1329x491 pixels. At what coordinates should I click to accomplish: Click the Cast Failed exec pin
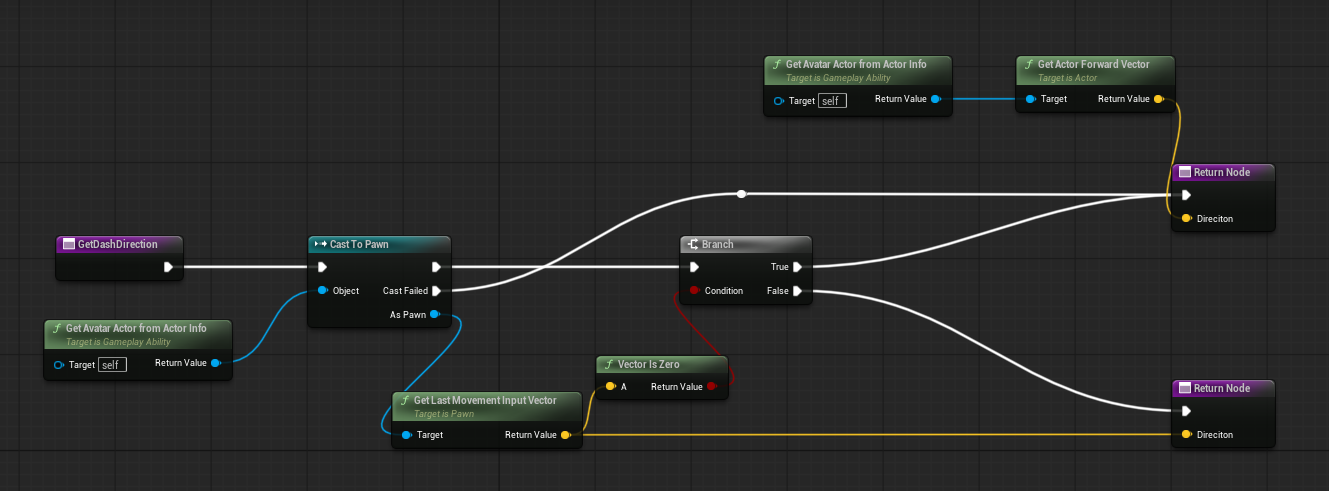click(436, 291)
